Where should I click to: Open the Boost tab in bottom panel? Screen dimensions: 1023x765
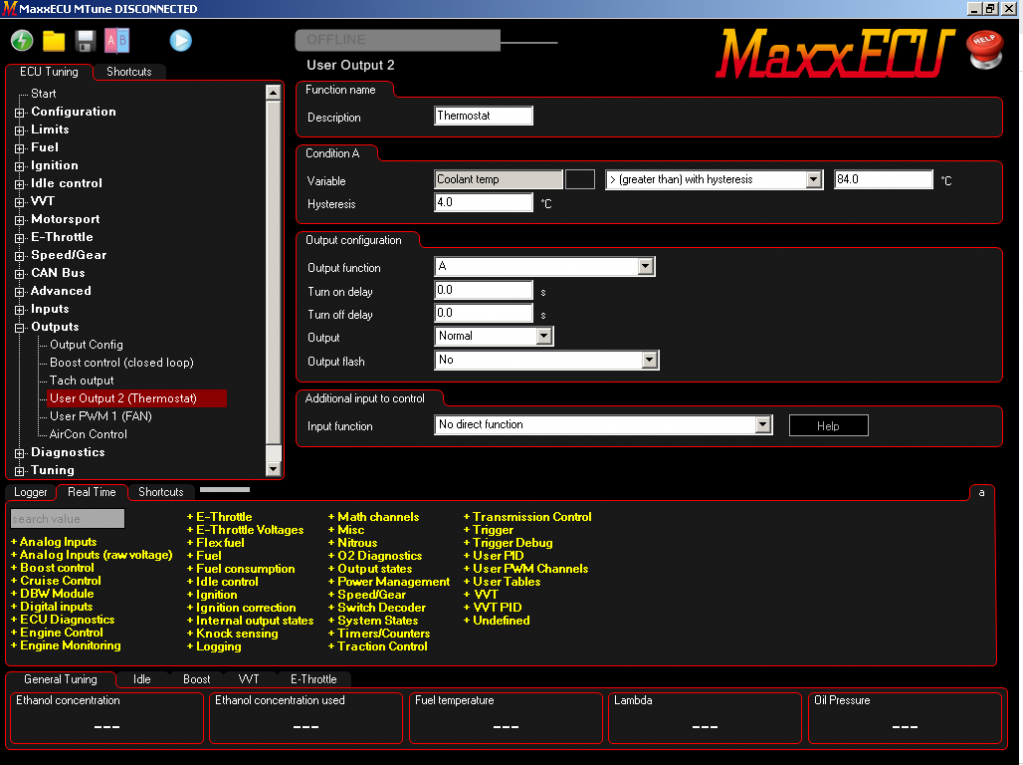(x=196, y=679)
